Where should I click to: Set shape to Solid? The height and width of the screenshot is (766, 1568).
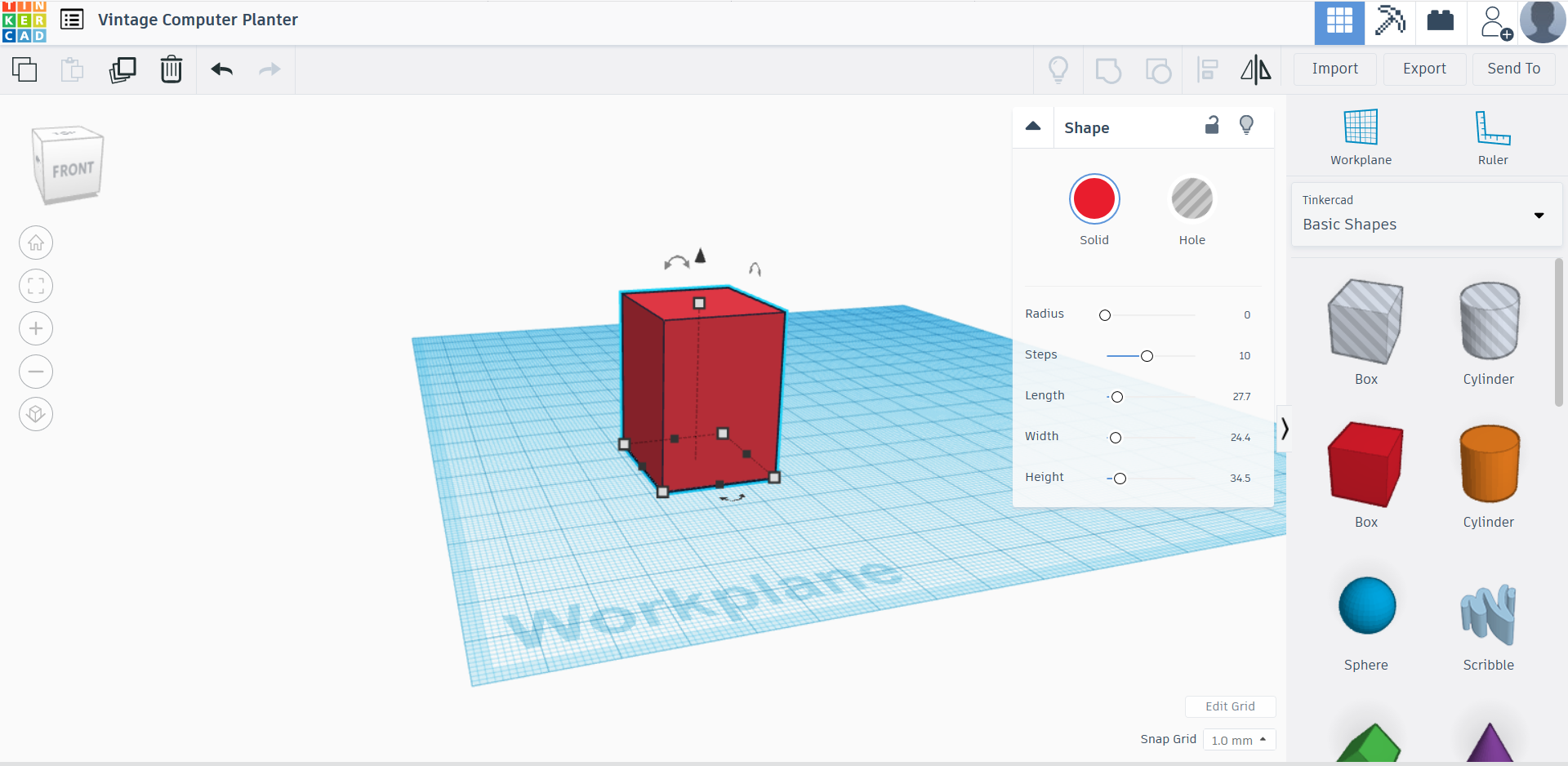(x=1094, y=199)
